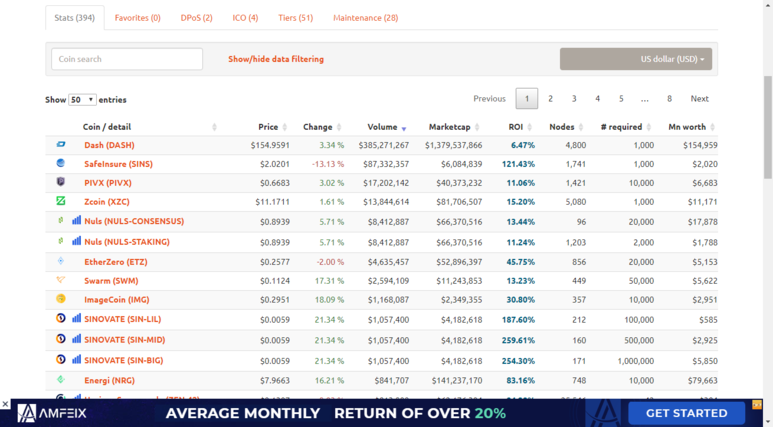
Task: Open the Swarm (SWM) coin link
Action: pyautogui.click(x=111, y=281)
